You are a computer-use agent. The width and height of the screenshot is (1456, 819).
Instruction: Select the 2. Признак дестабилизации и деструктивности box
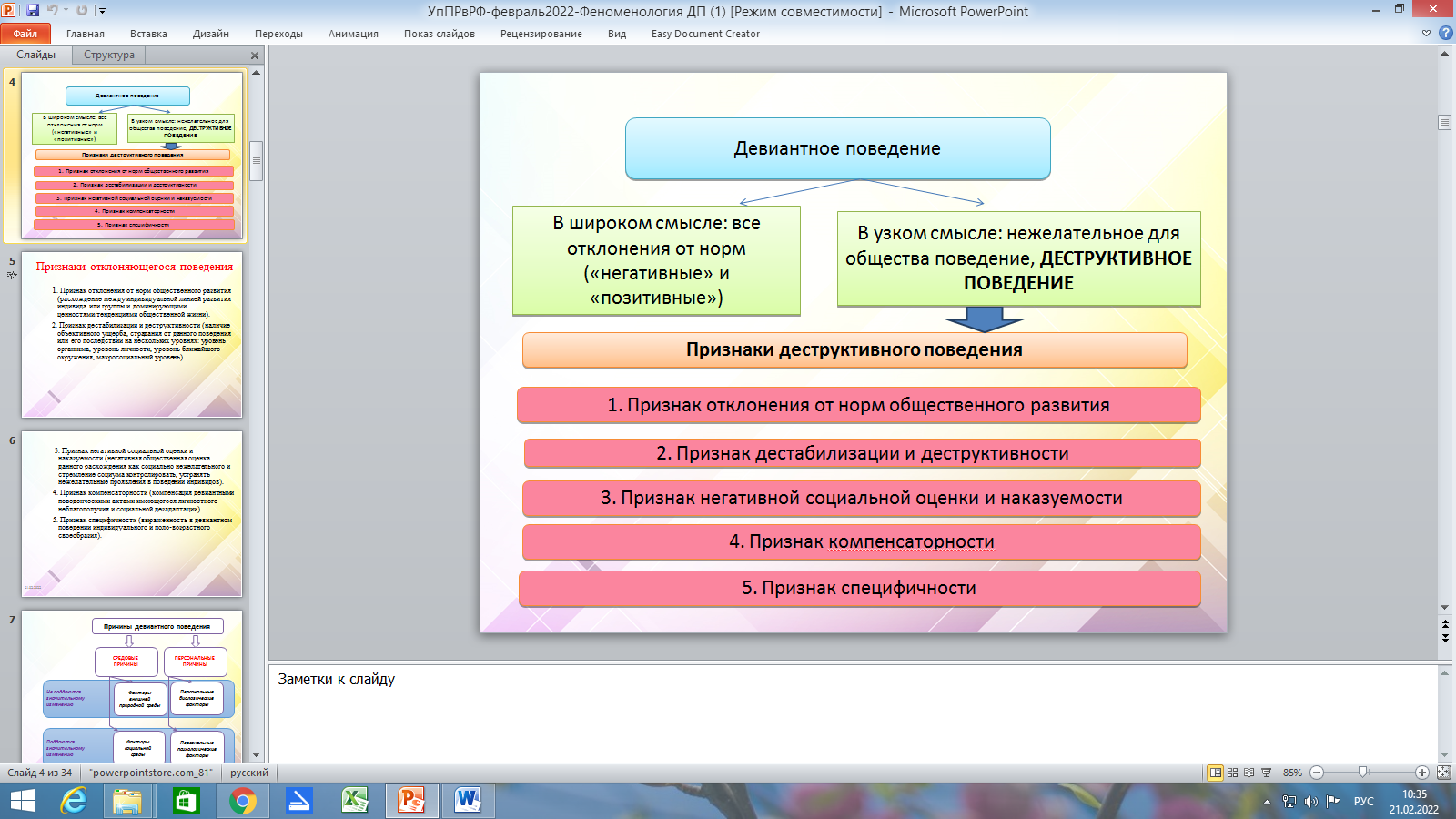pyautogui.click(x=862, y=453)
